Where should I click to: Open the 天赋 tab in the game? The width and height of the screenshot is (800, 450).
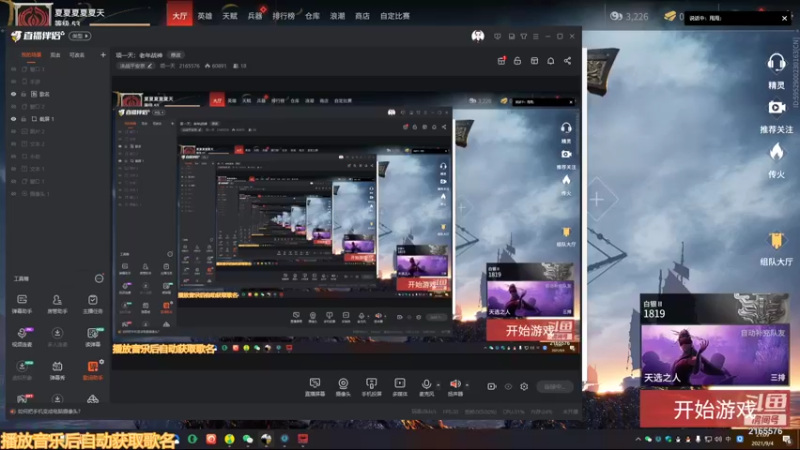pos(230,16)
